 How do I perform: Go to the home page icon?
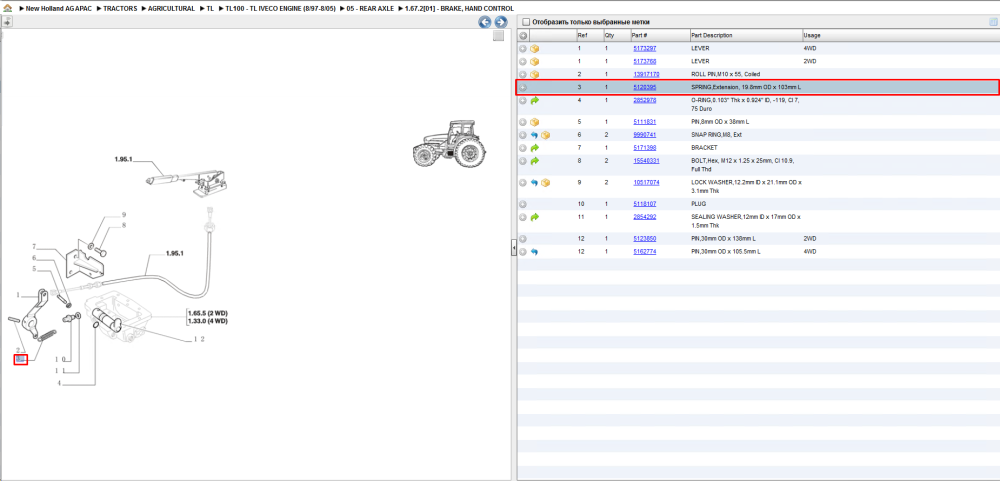coord(8,8)
